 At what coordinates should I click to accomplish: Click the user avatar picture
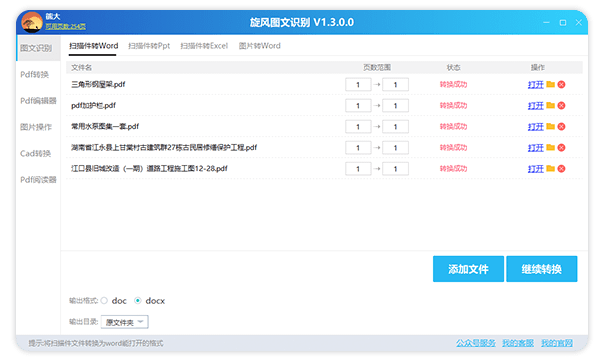(32, 22)
